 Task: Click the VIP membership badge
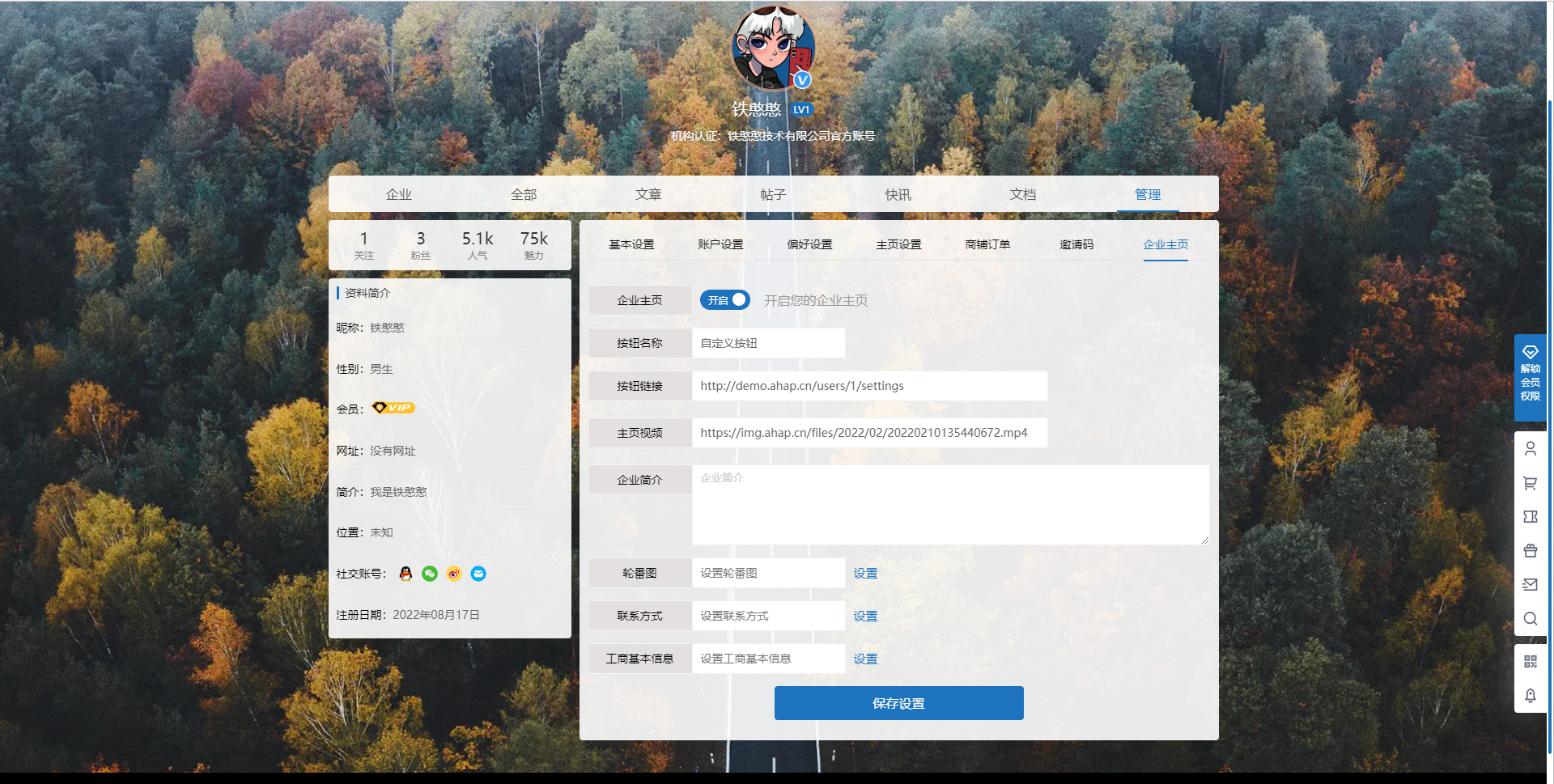393,409
